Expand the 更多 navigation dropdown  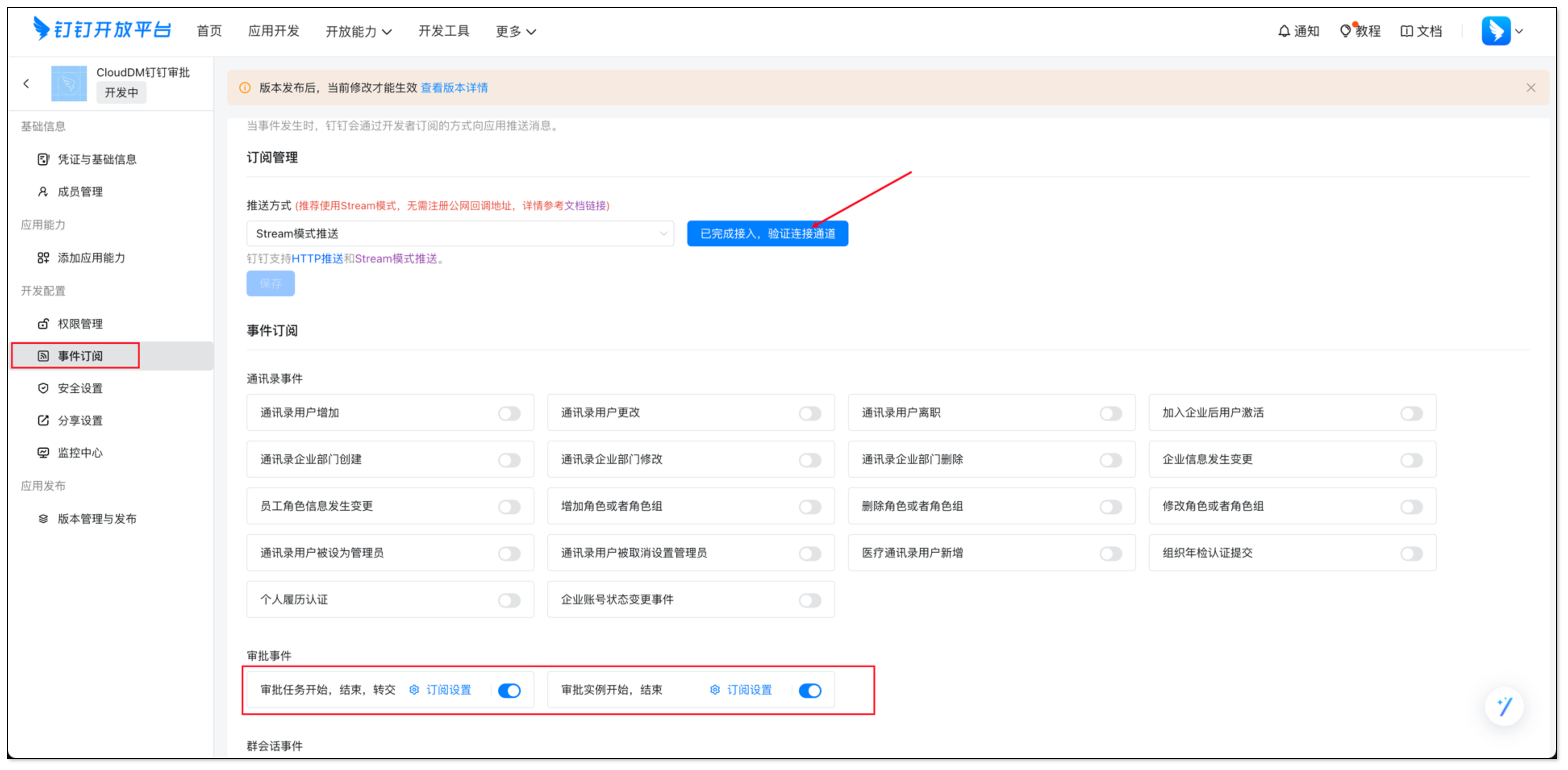(515, 32)
